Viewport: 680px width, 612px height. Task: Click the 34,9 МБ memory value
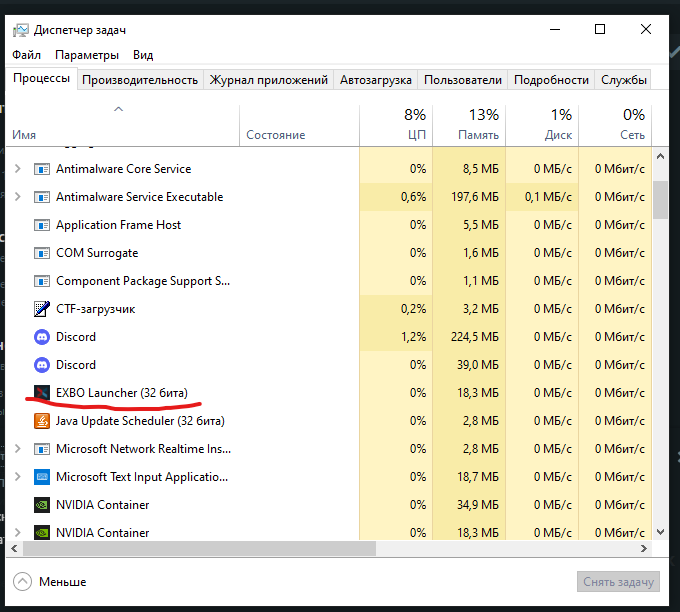[x=478, y=505]
